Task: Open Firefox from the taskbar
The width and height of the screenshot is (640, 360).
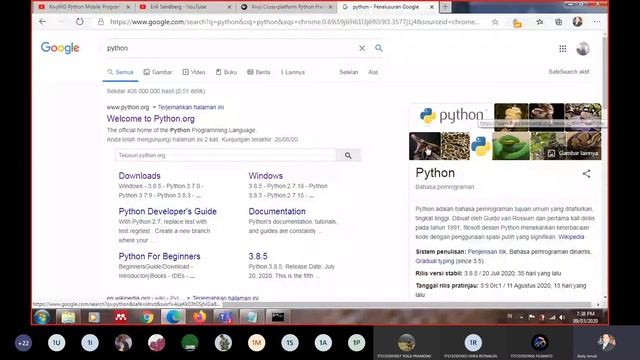Action: coord(200,317)
